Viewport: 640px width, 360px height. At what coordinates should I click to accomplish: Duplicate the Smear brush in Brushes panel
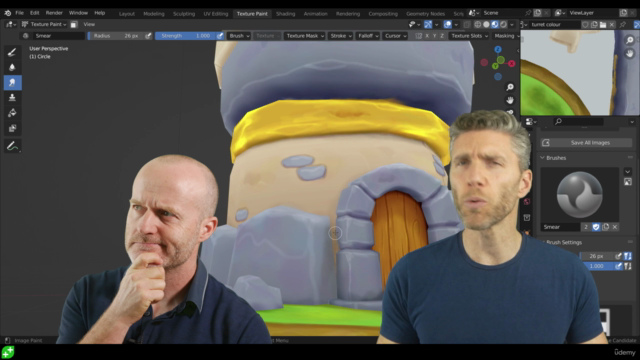(605, 227)
